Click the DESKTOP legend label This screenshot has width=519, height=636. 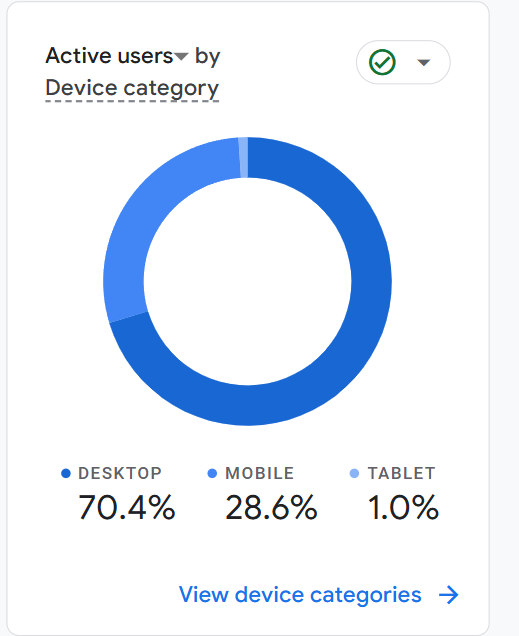pyautogui.click(x=120, y=473)
